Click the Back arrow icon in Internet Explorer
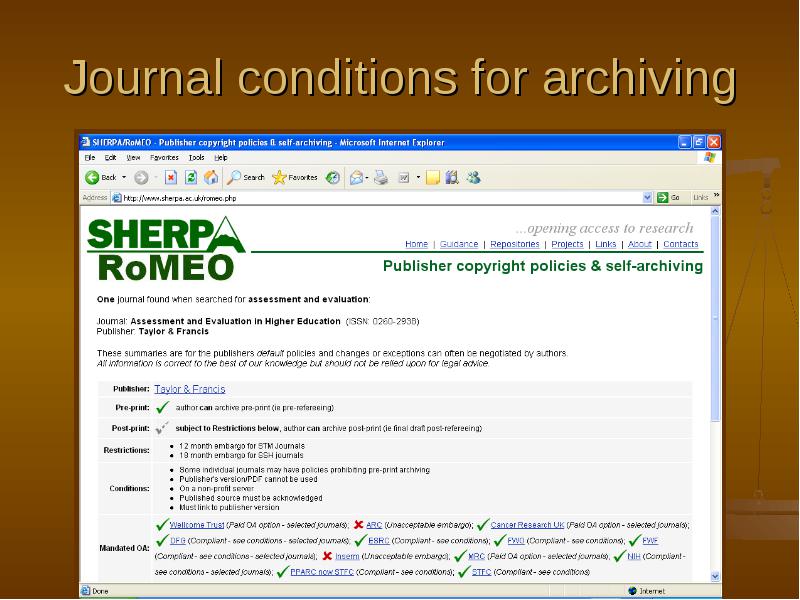Screen dimensions: 800x600 (92, 178)
